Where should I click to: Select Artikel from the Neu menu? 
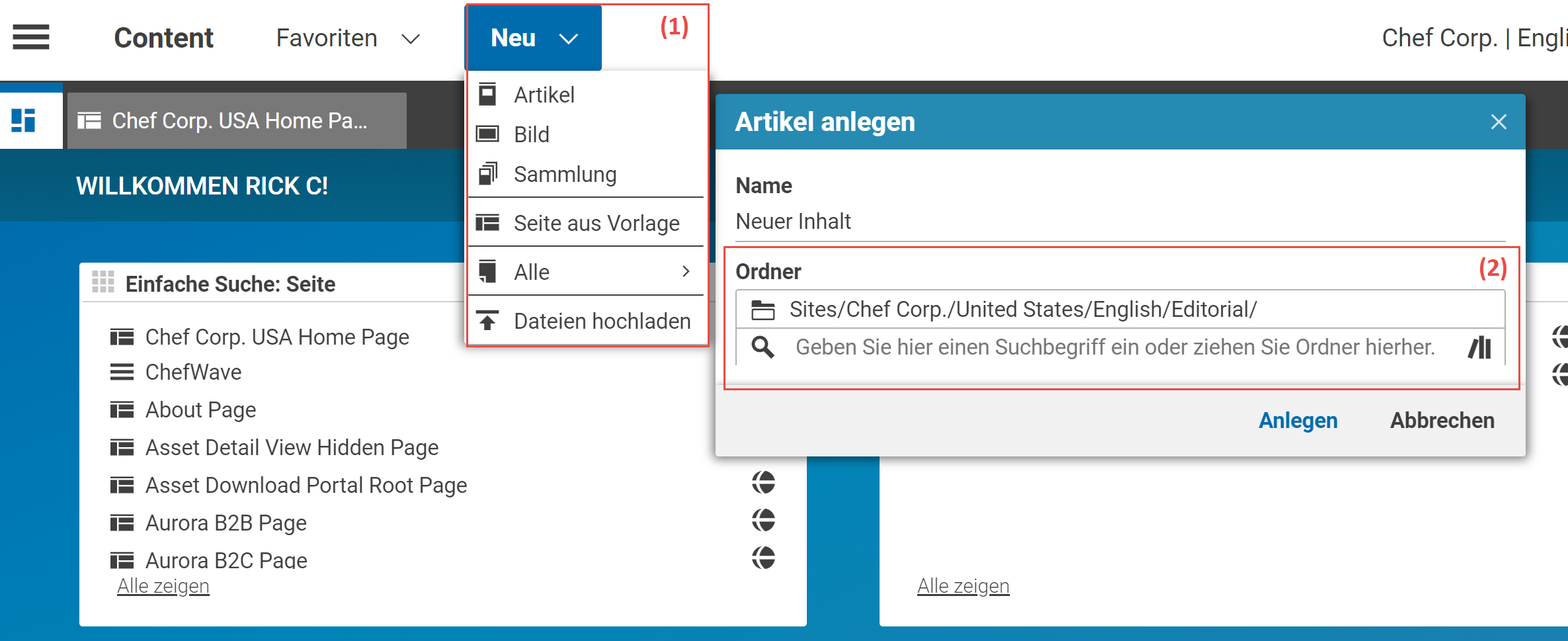(x=544, y=94)
